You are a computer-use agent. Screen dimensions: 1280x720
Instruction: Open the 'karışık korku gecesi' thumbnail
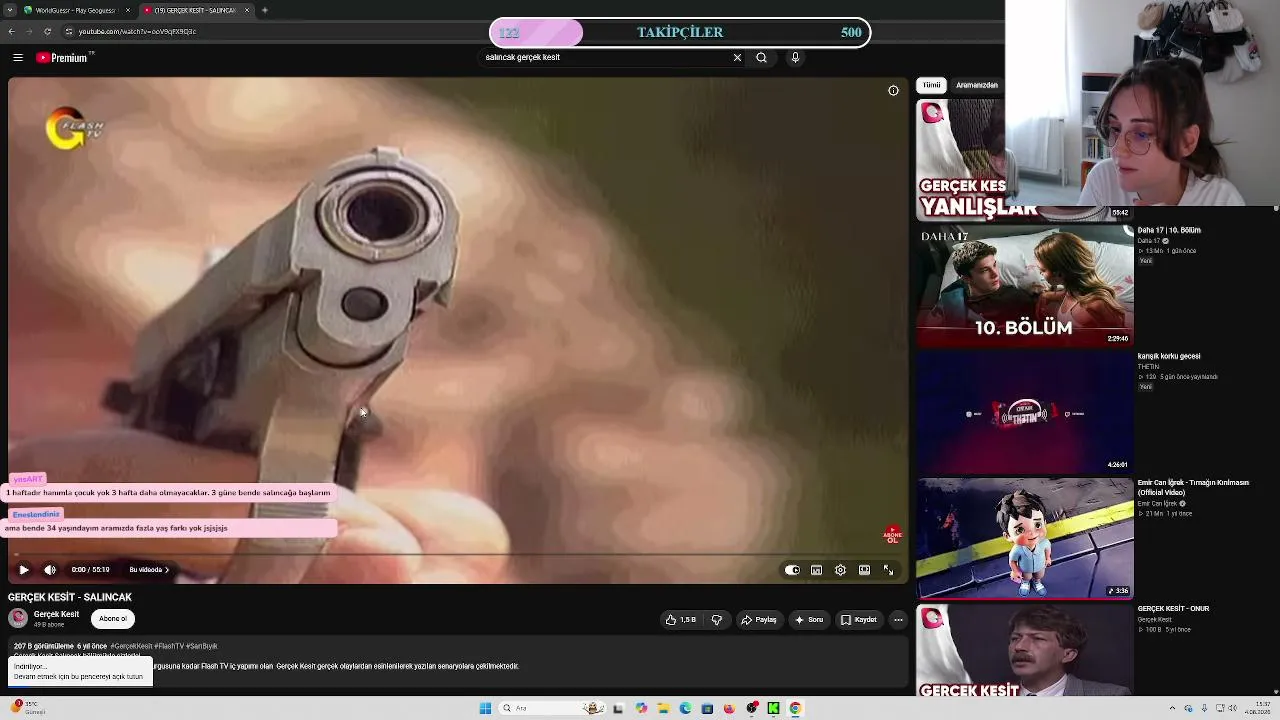pyautogui.click(x=1025, y=412)
